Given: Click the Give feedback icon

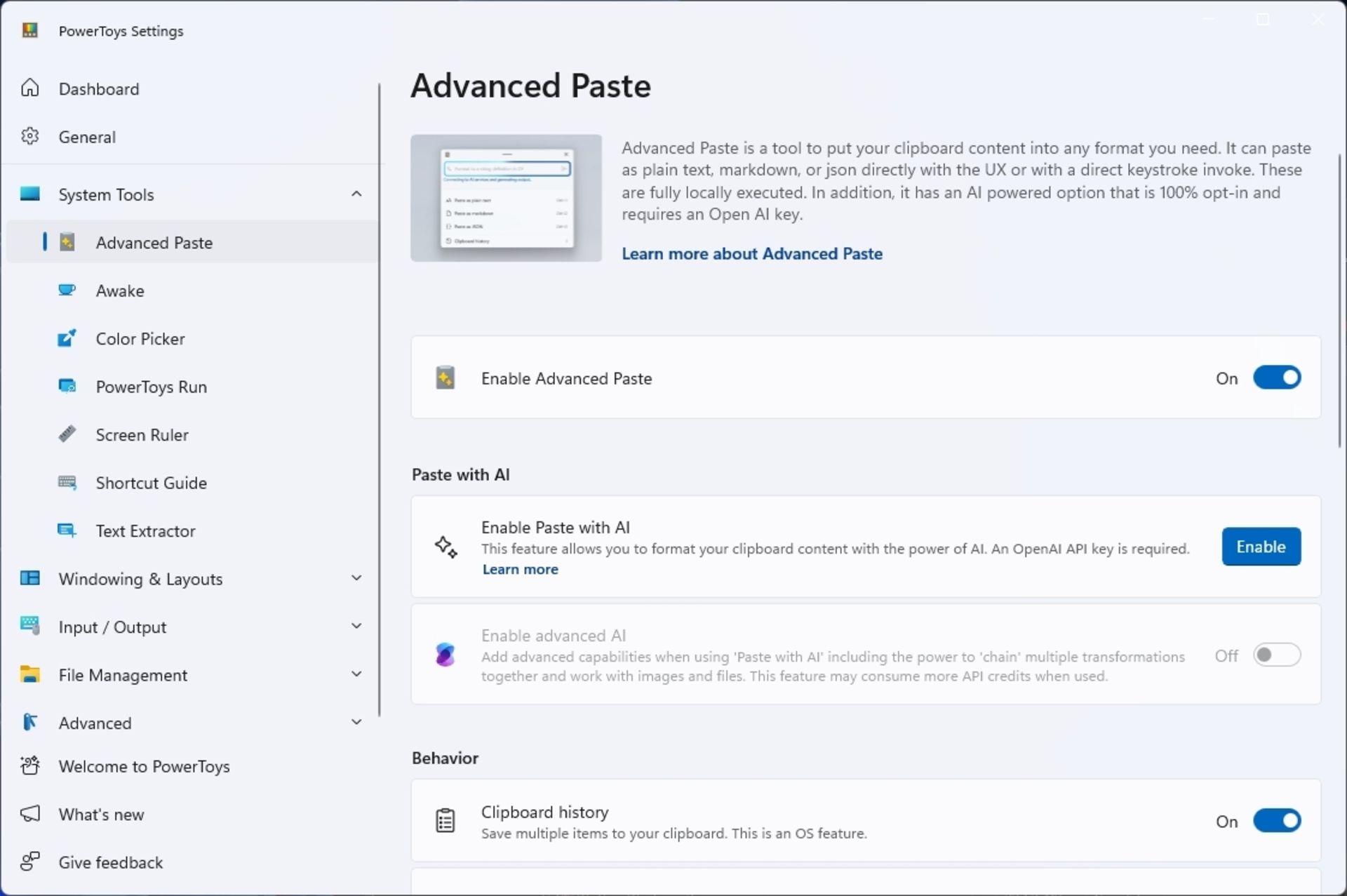Looking at the screenshot, I should coord(29,862).
